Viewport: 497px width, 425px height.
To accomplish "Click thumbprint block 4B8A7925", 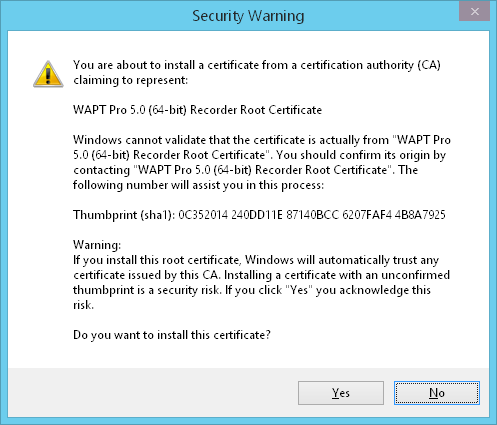I will point(420,215).
